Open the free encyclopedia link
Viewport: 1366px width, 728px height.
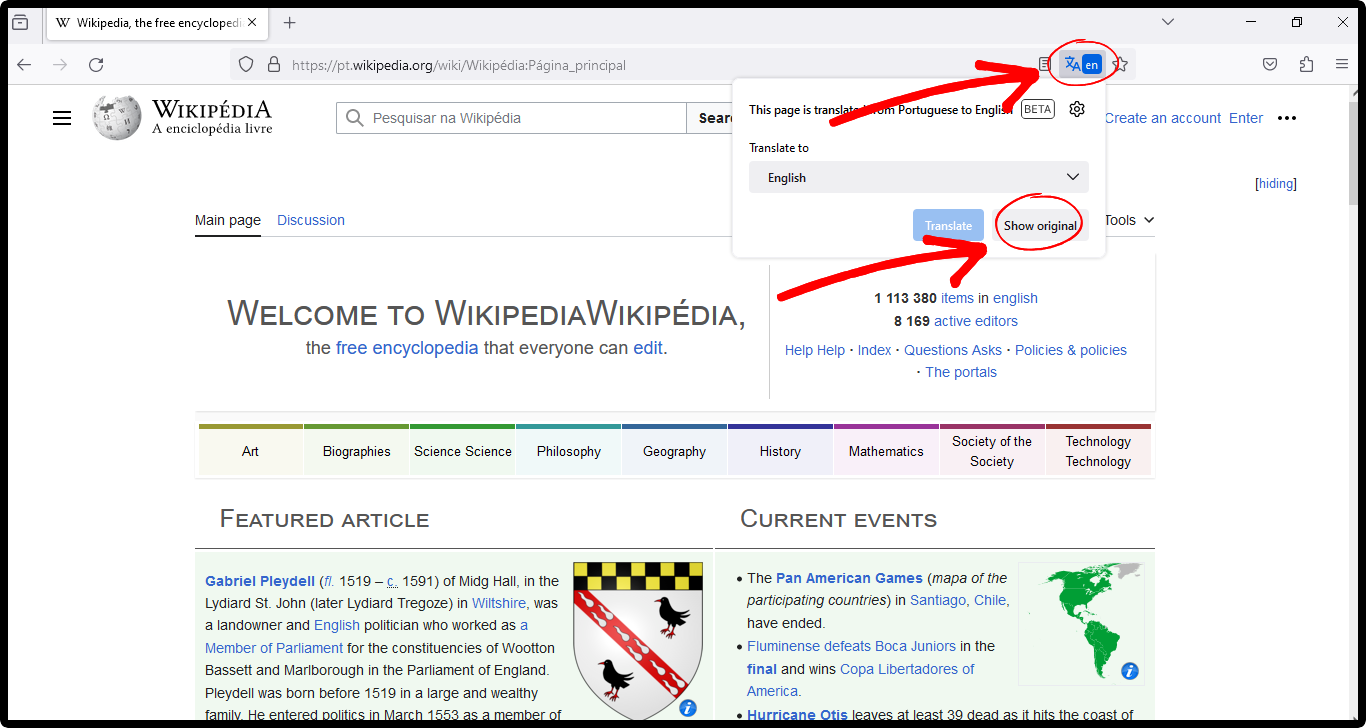pyautogui.click(x=407, y=348)
